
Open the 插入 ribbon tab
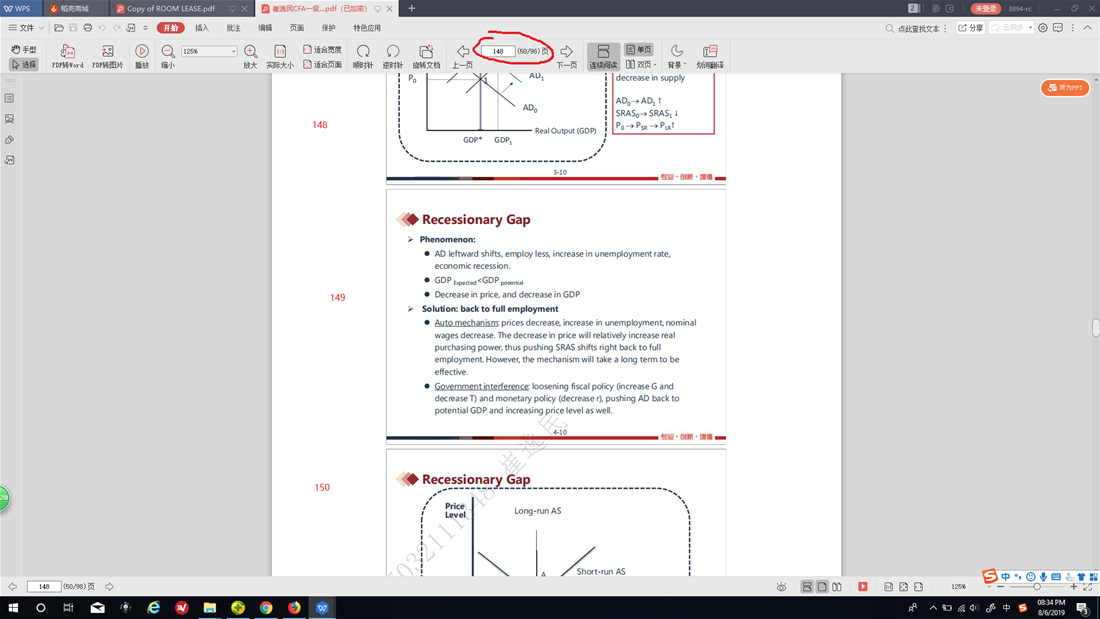tap(202, 28)
